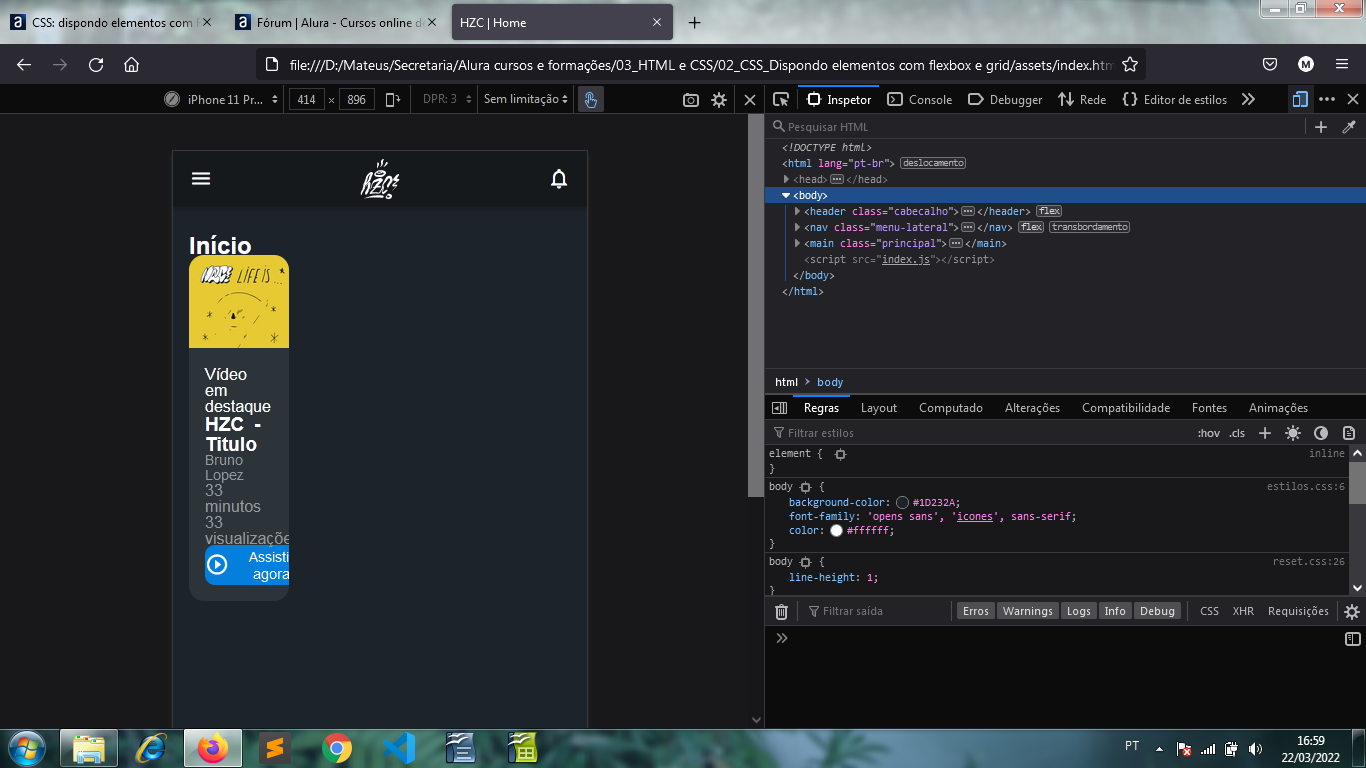The width and height of the screenshot is (1366, 768).
Task: Expand main class principal node
Action: [797, 243]
